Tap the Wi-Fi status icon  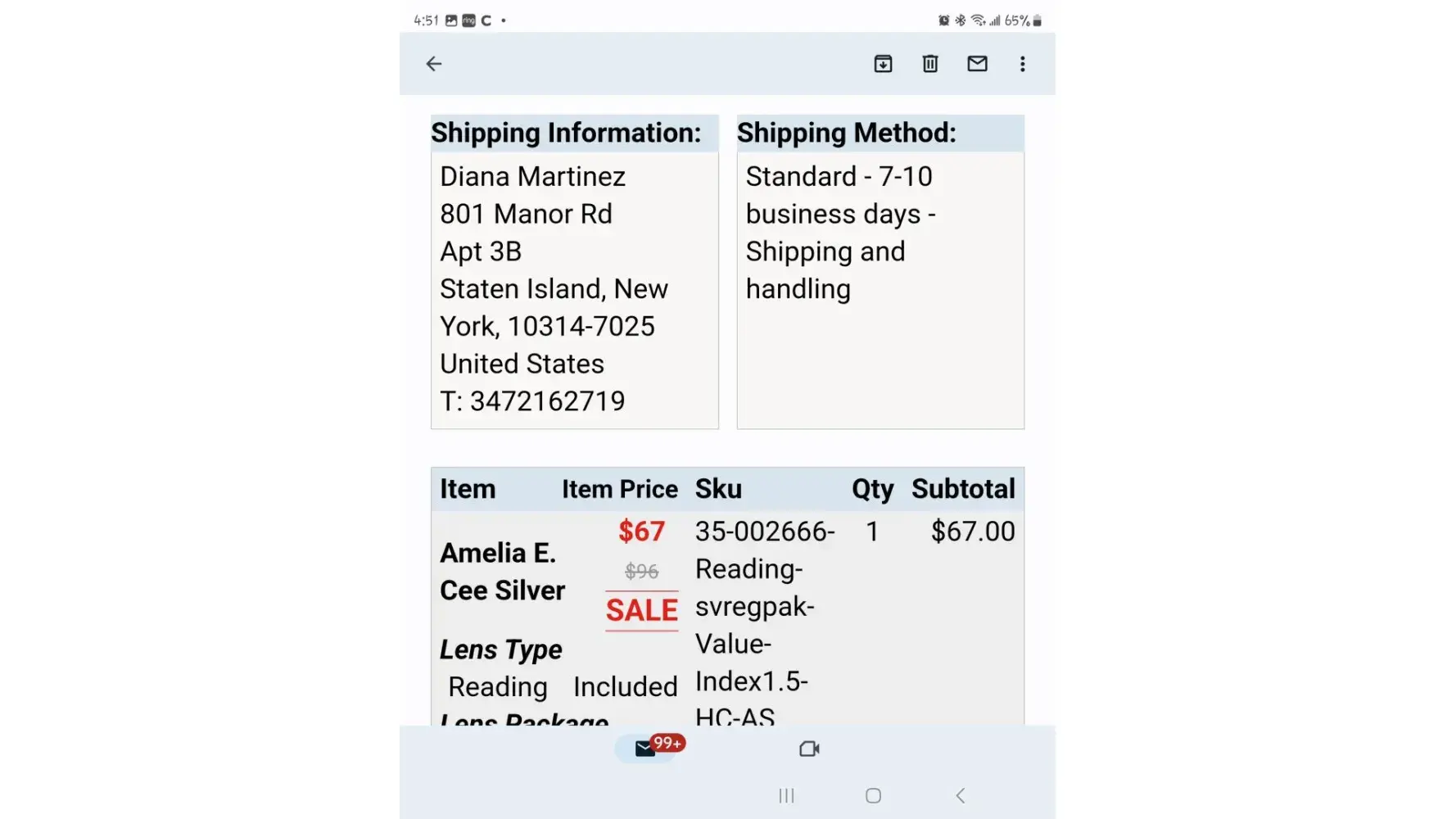978,20
